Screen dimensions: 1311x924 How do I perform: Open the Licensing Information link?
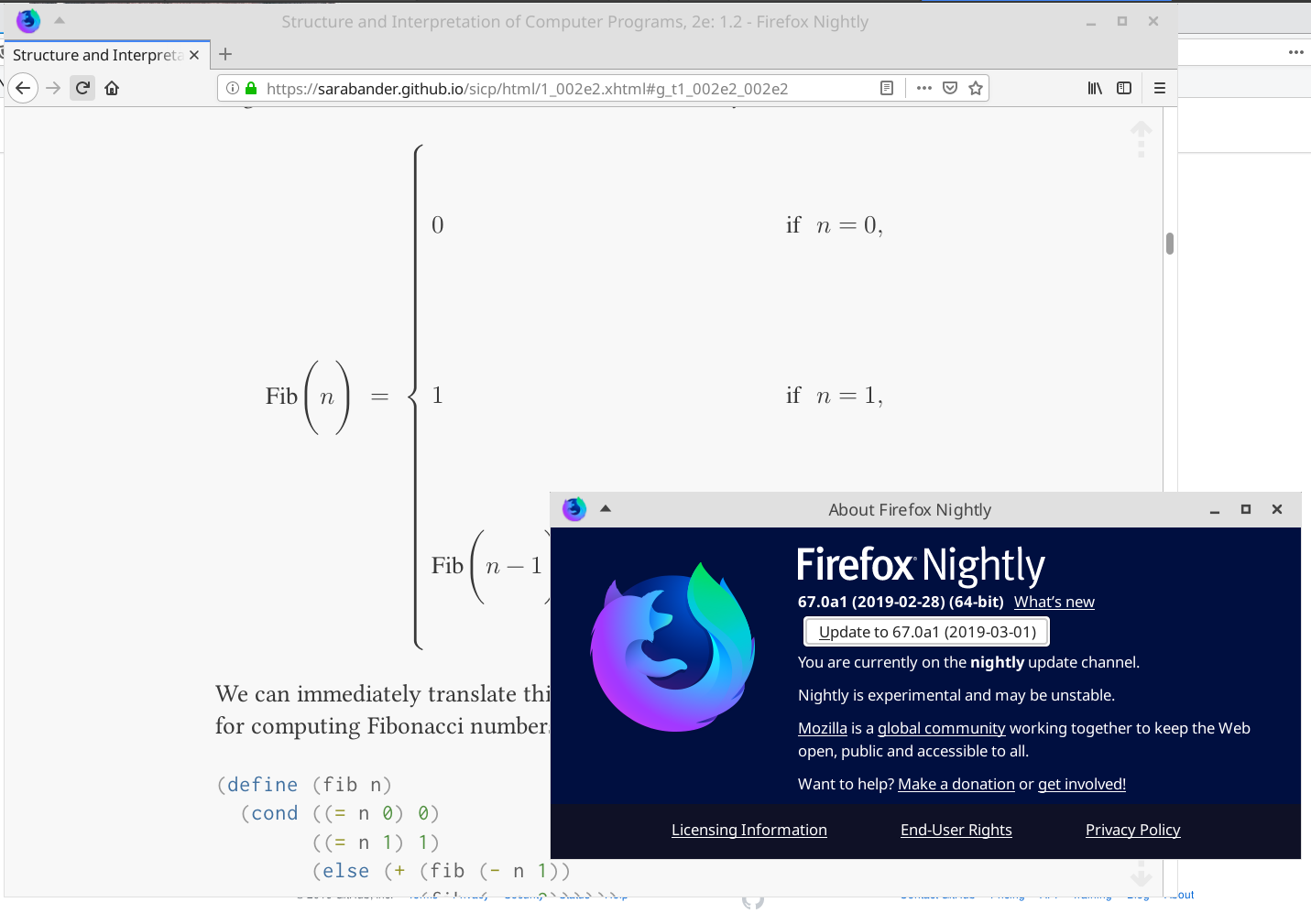point(748,830)
